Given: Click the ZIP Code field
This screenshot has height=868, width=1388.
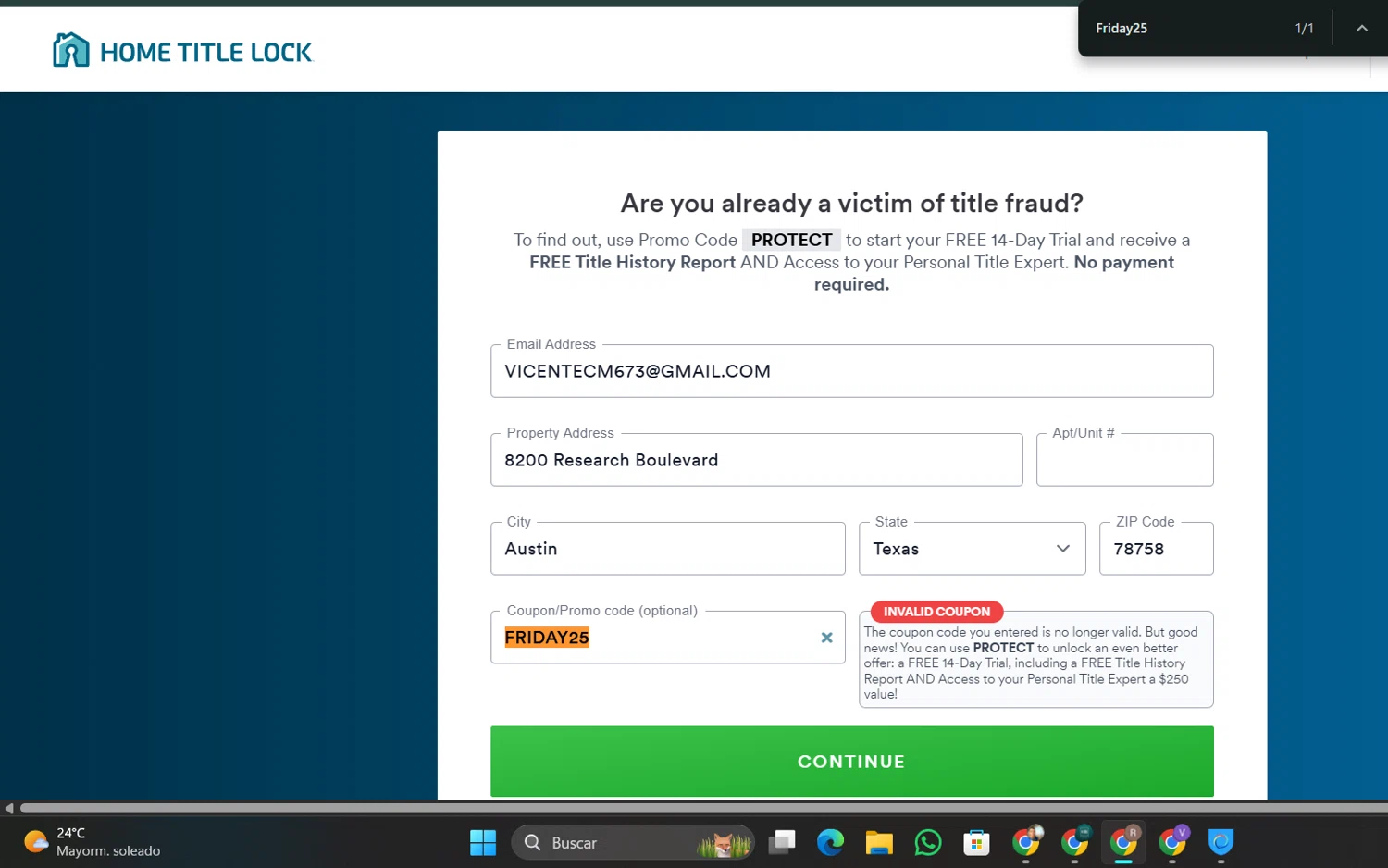Looking at the screenshot, I should pos(1156,549).
